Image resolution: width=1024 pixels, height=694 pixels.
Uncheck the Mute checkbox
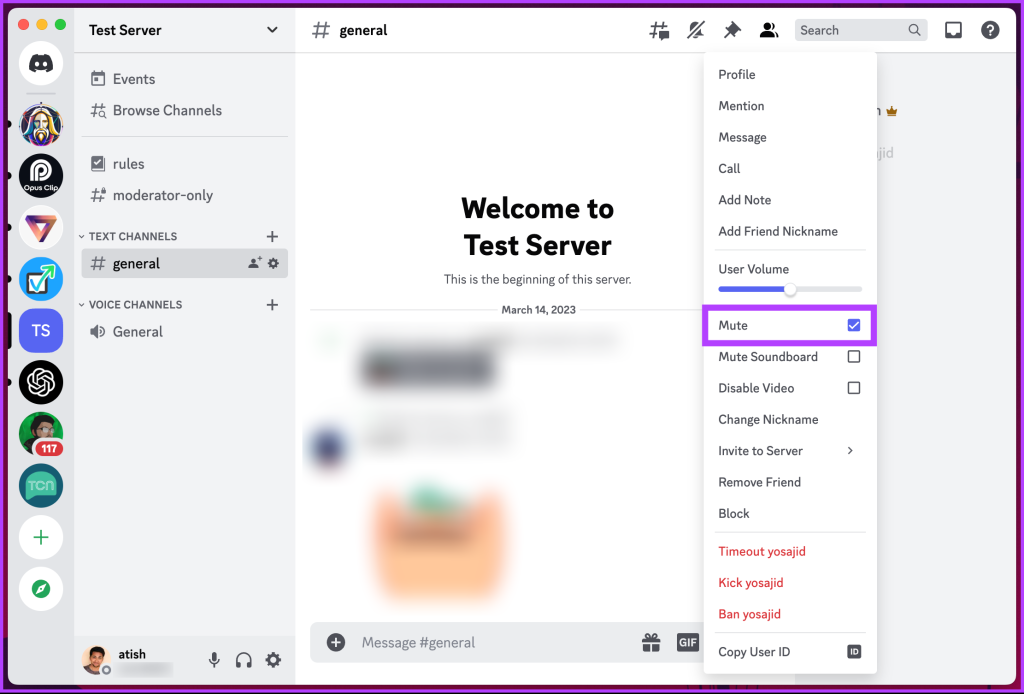[x=853, y=324]
